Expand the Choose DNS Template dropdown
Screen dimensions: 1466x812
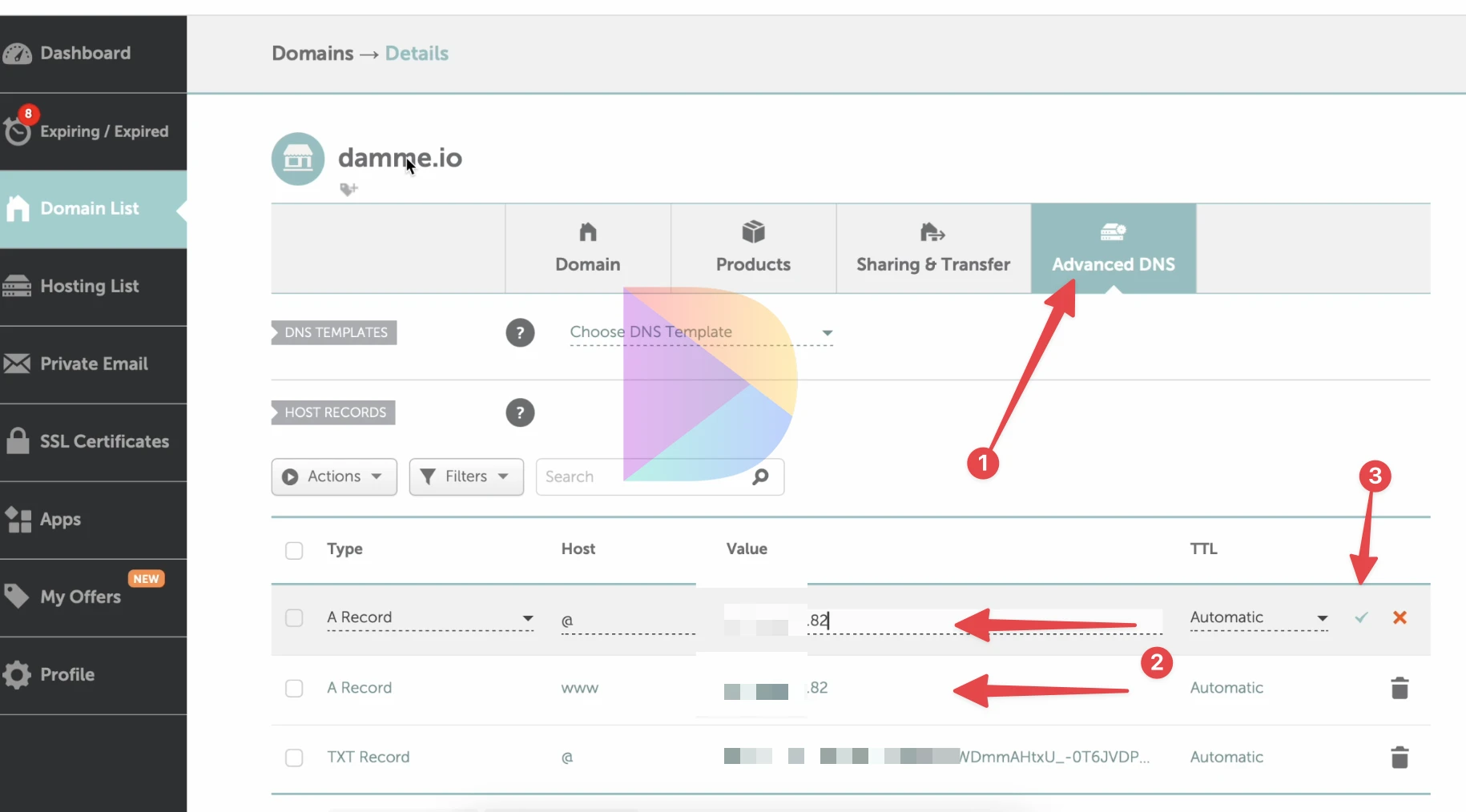[701, 332]
